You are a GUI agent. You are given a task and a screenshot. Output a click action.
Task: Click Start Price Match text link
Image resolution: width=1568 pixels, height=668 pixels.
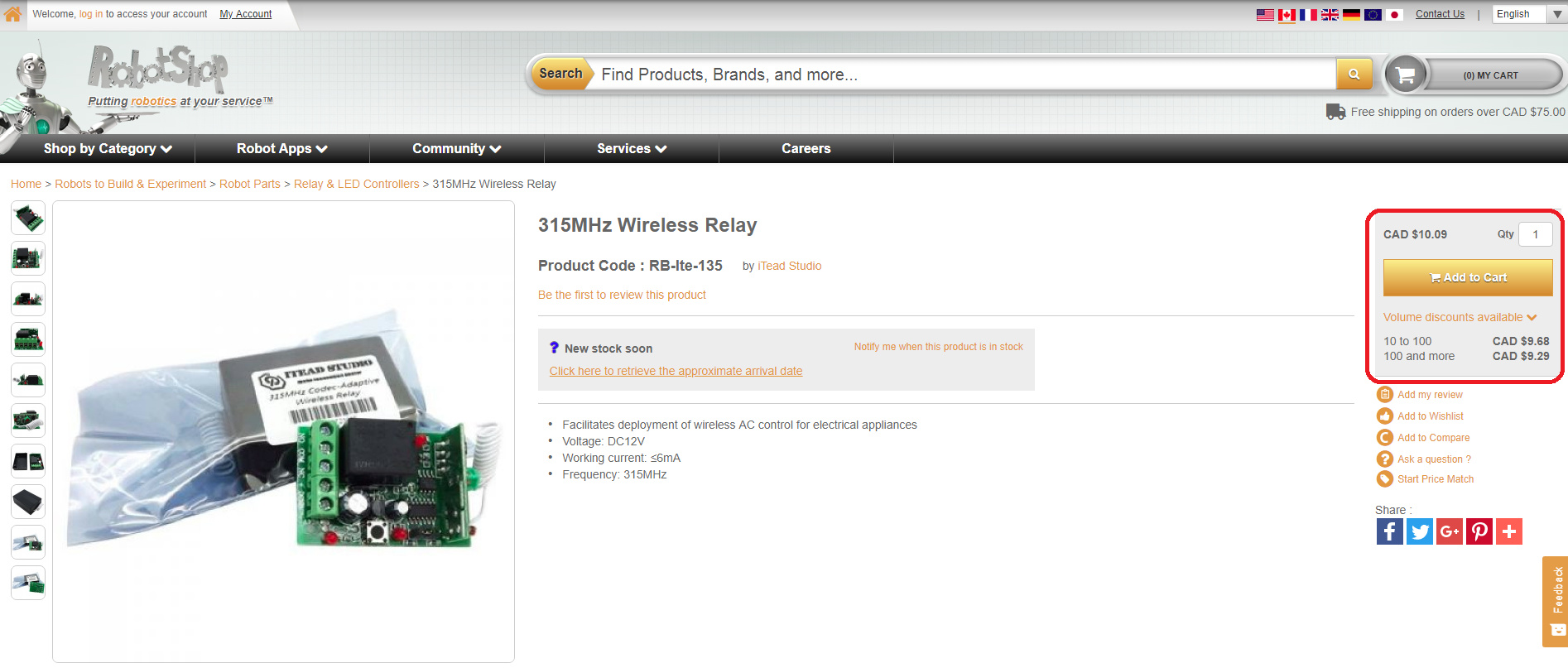tap(1436, 479)
